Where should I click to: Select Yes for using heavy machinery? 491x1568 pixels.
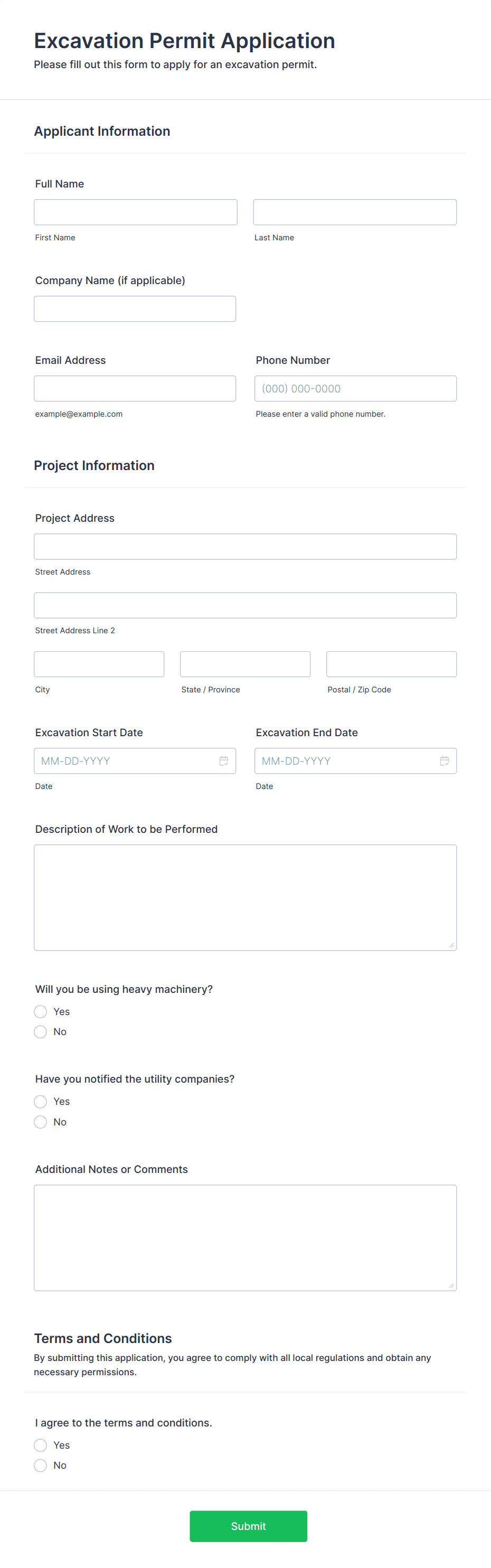click(x=40, y=1011)
